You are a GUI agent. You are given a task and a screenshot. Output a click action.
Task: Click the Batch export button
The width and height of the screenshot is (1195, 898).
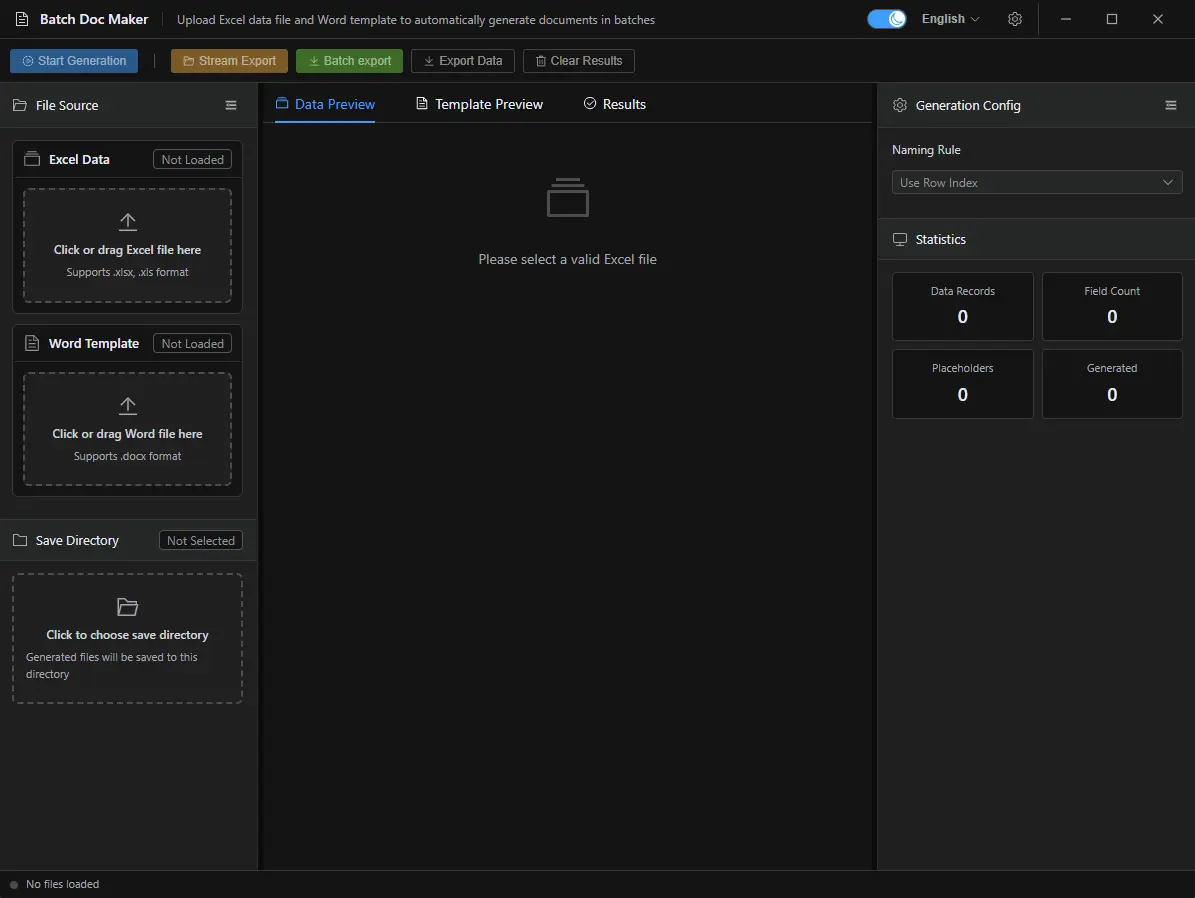coord(349,61)
